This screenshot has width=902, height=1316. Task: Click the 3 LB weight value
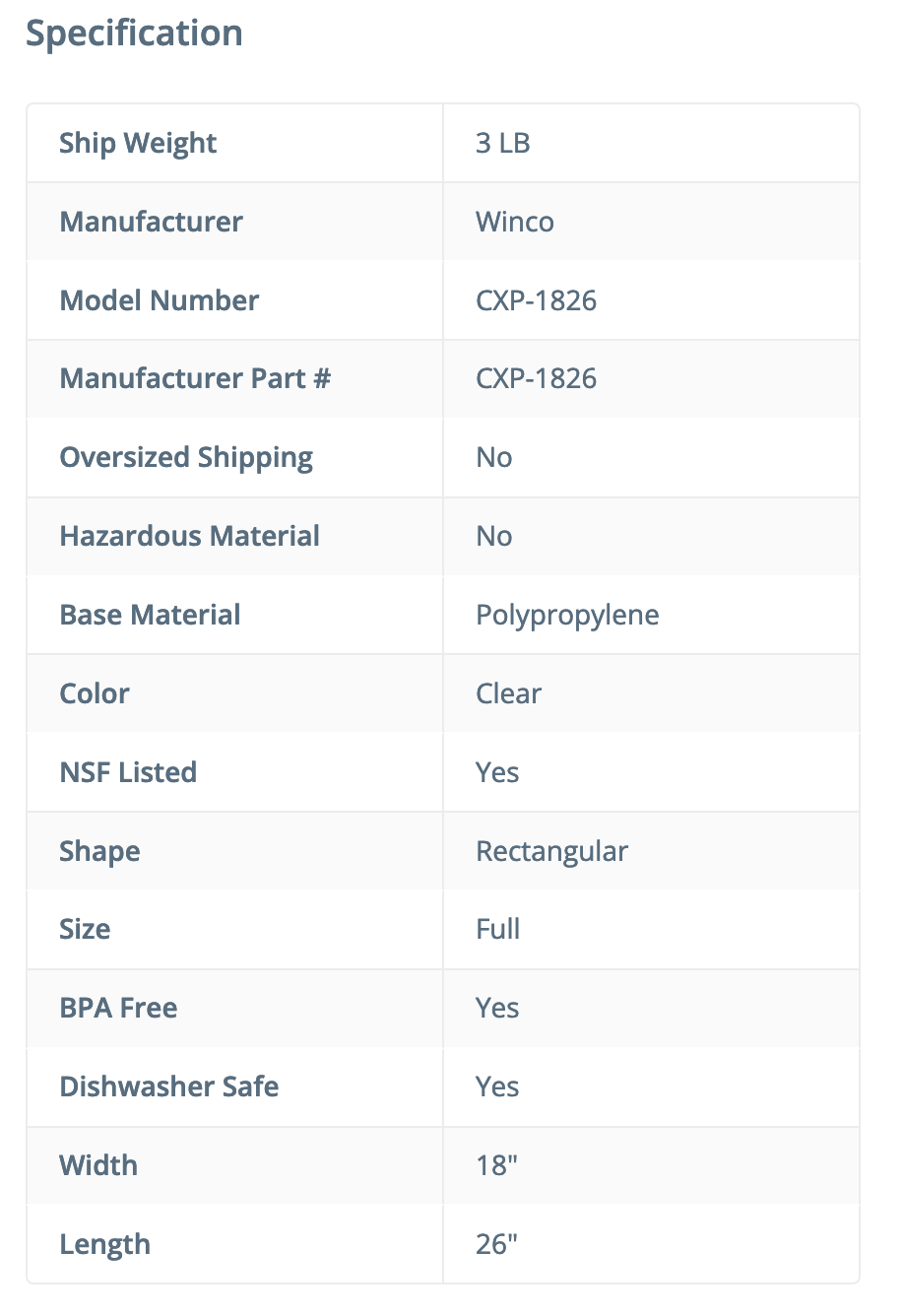(x=502, y=143)
